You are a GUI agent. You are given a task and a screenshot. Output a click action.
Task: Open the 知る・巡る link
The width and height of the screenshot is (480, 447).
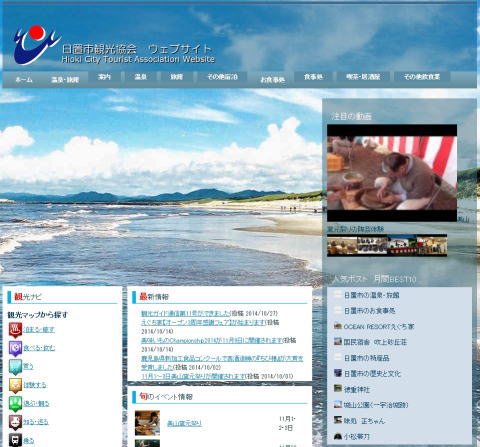36,422
